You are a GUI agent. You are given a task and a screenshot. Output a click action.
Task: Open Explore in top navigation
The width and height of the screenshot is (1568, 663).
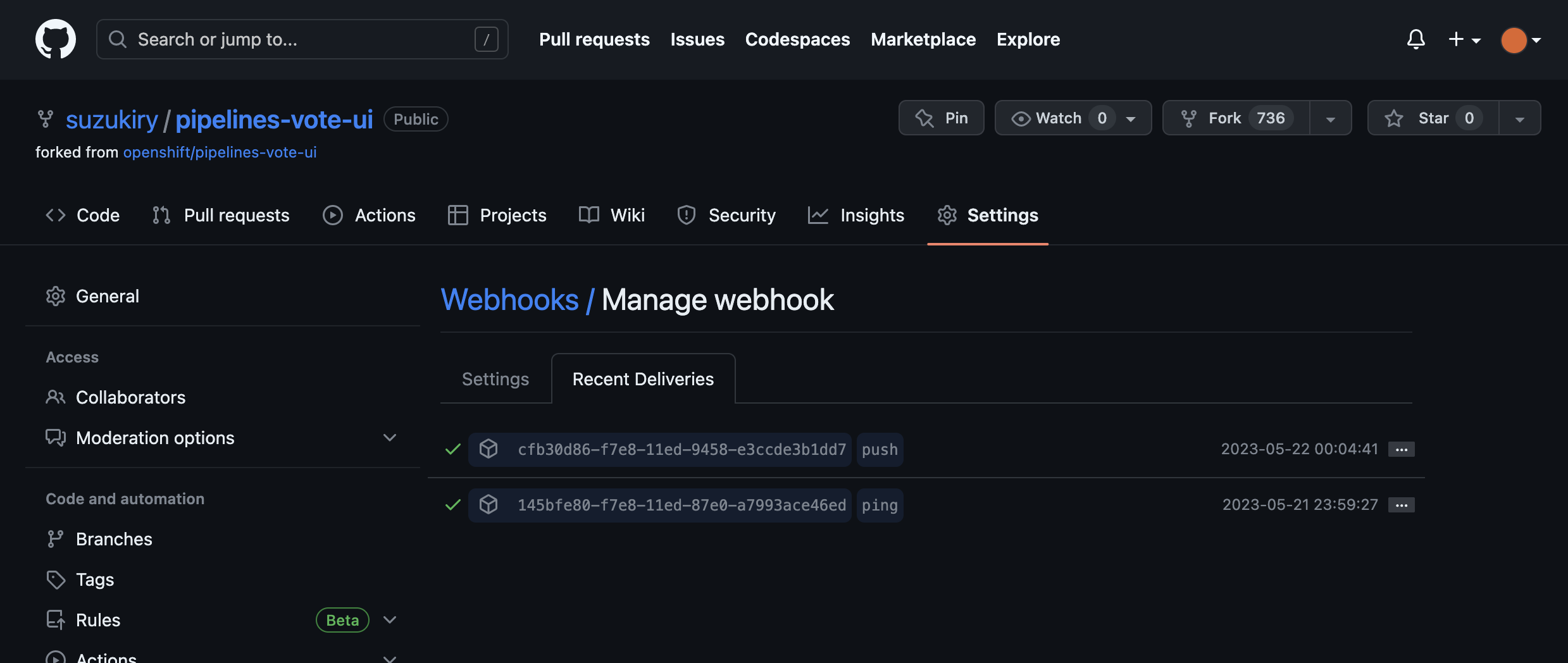[1028, 39]
